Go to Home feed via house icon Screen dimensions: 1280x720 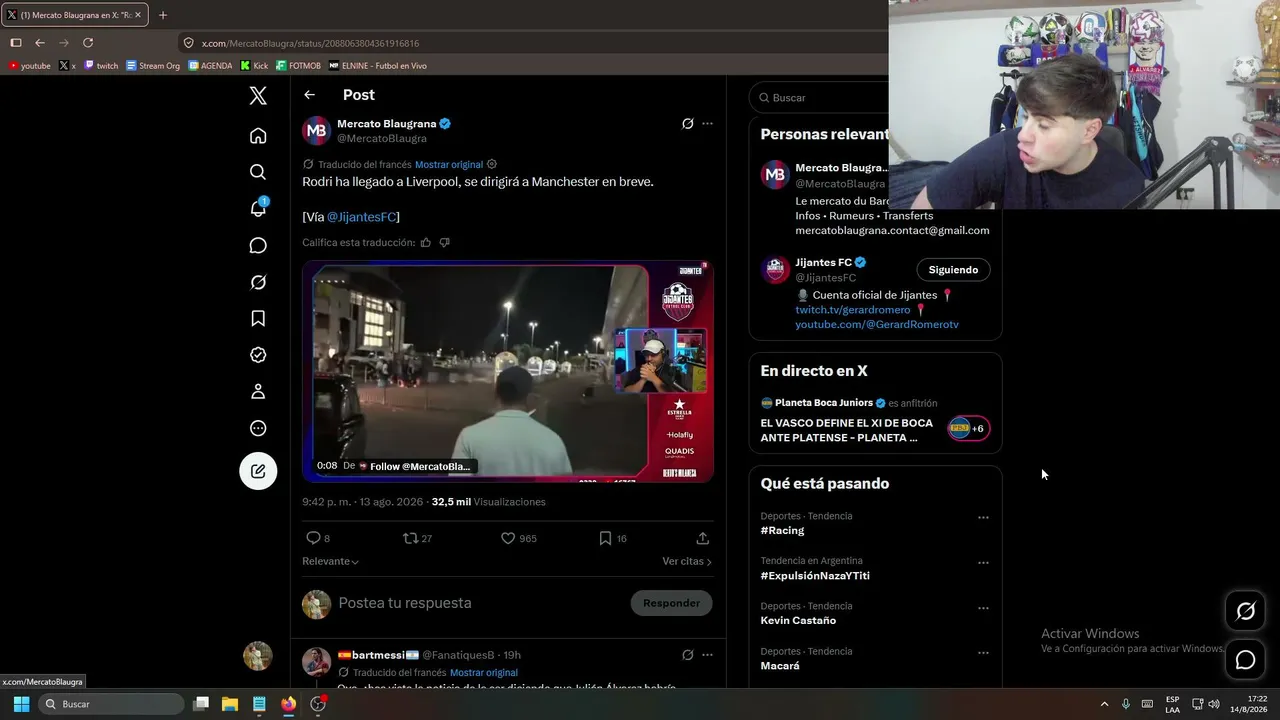coord(258,136)
